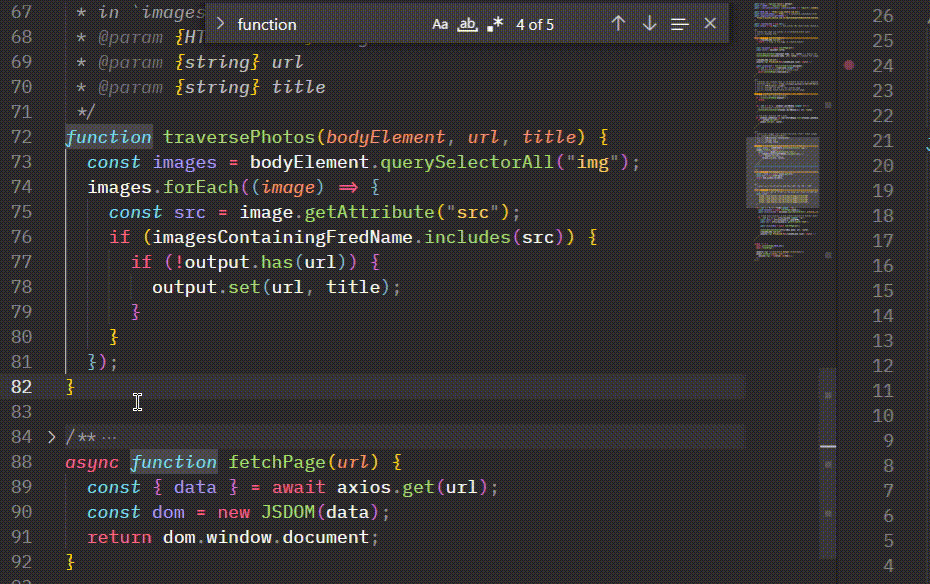Expand folded comment block at line 84
Image resolution: width=930 pixels, height=584 pixels.
coord(52,437)
